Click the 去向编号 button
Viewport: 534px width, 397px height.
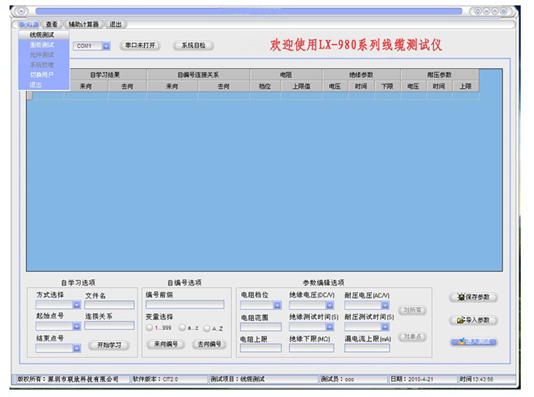coord(209,345)
